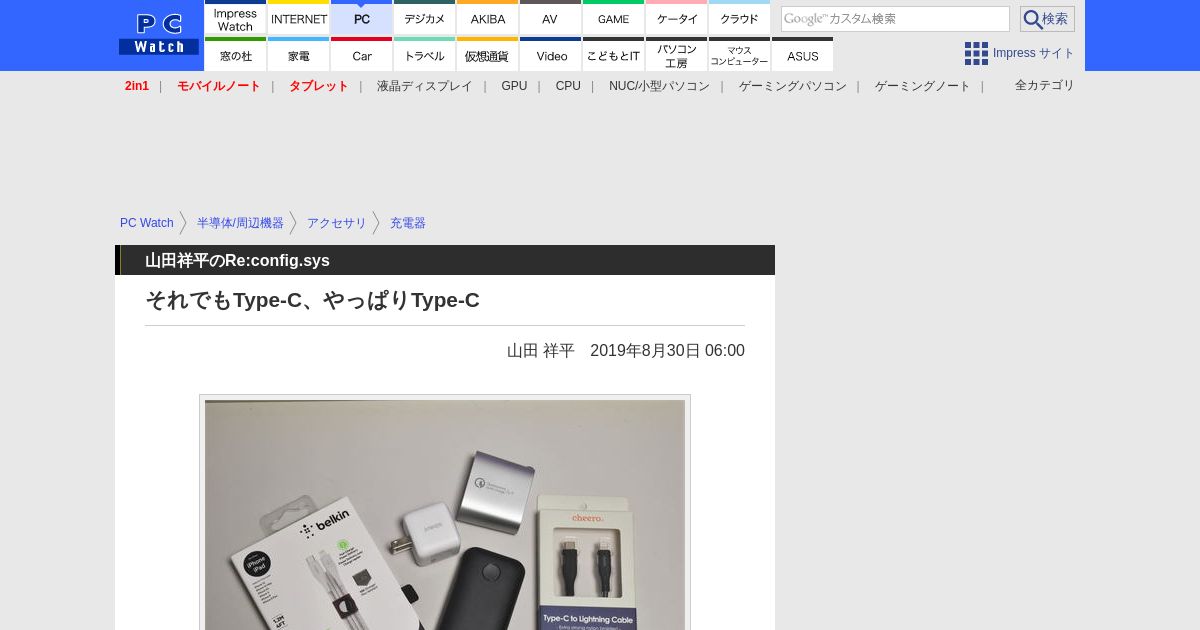Open the Impress Watch tab
Screen dimensions: 1200x630
tap(235, 18)
